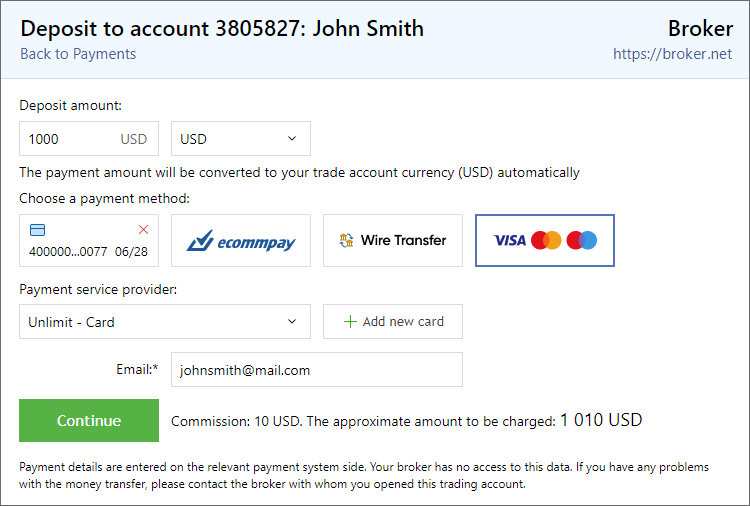750x506 pixels.
Task: Go Back to Payments
Action: (78, 54)
